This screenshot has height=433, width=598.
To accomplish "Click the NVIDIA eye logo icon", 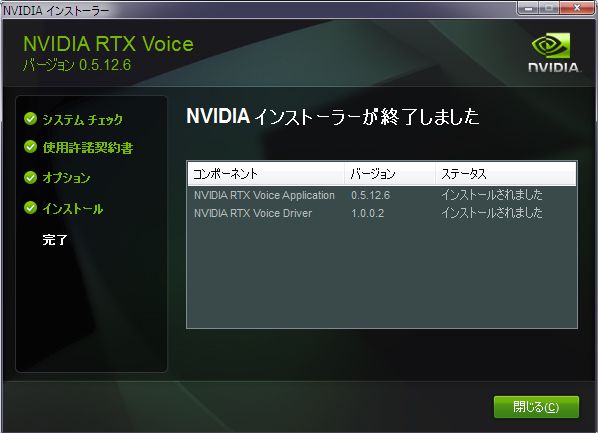I will [x=550, y=45].
